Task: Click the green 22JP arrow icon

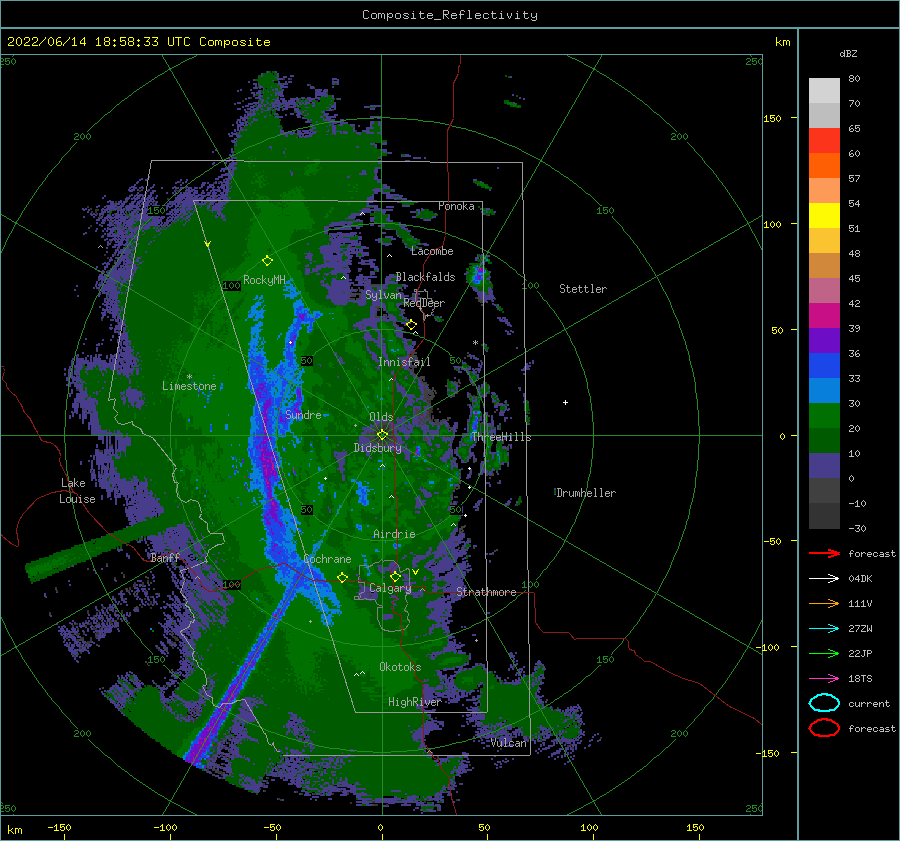Action: (824, 653)
